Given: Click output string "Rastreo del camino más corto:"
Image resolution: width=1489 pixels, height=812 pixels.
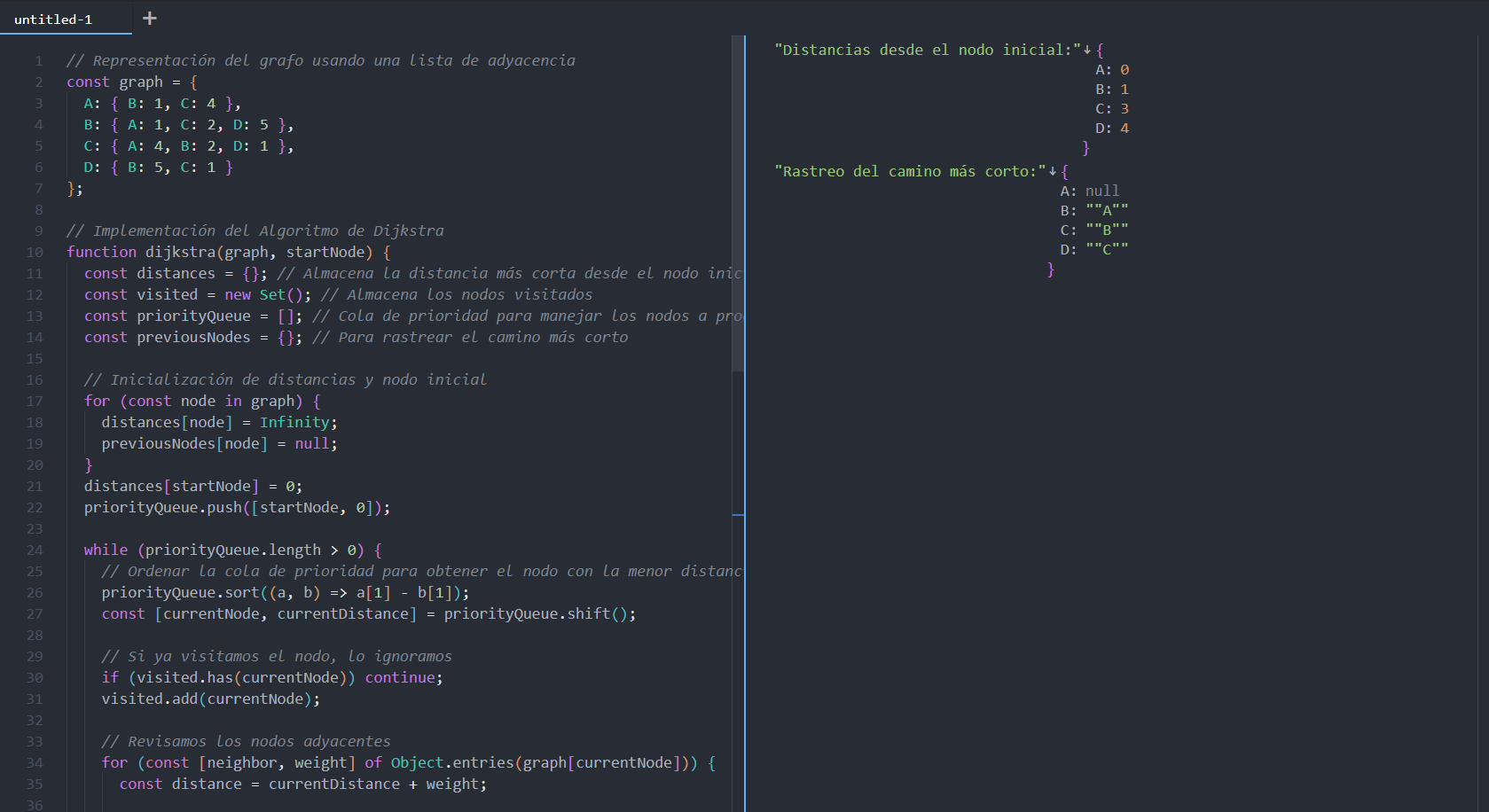Looking at the screenshot, I should [x=910, y=172].
